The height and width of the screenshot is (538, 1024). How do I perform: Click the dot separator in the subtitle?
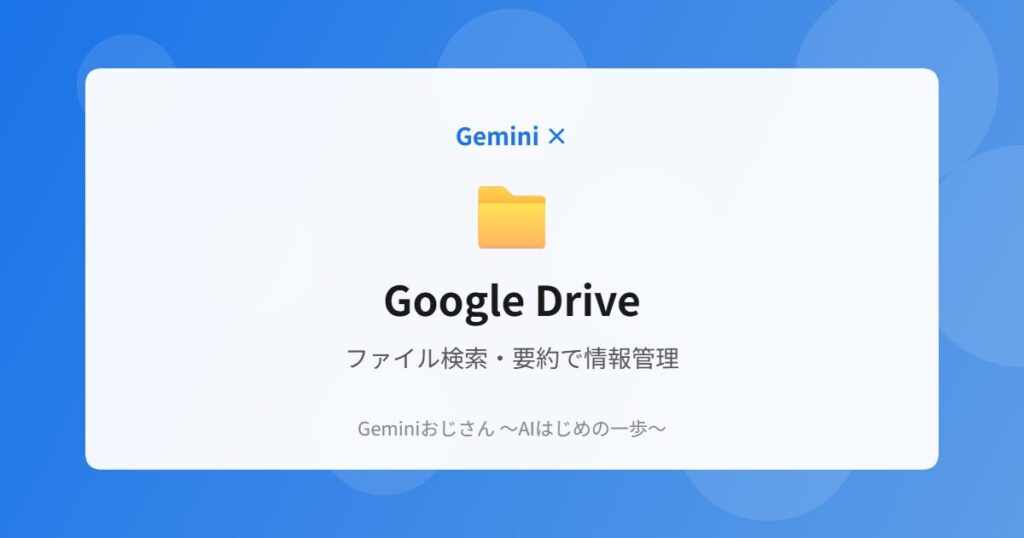(x=500, y=359)
